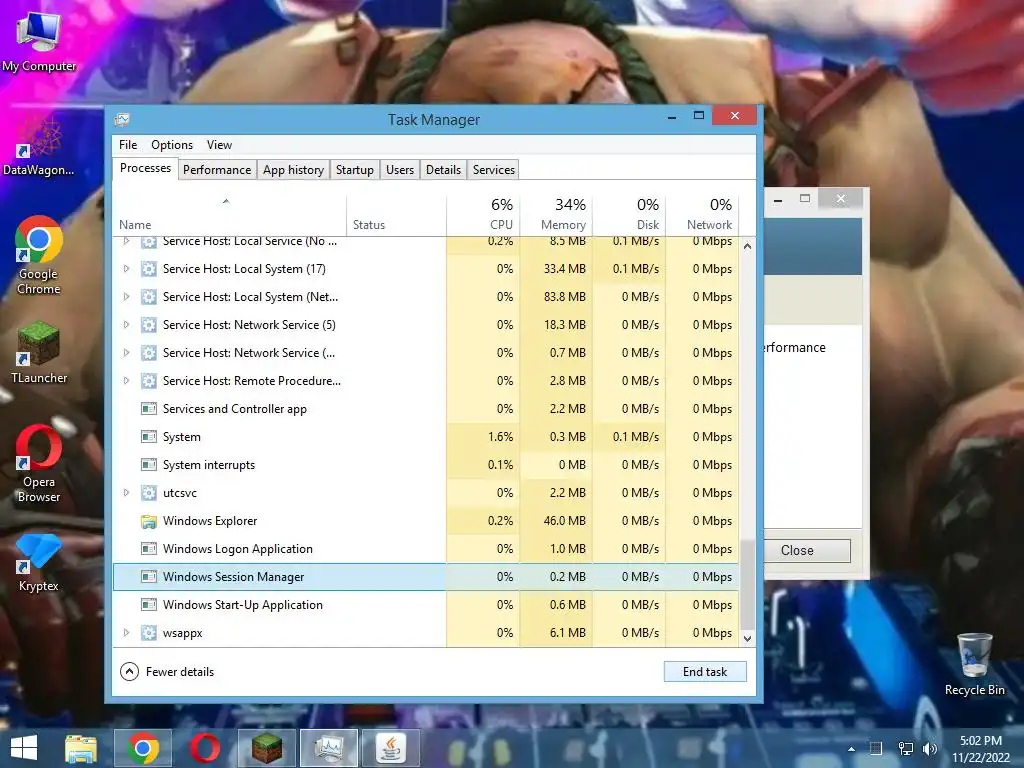
Task: Click the utcsvc gear icon
Action: pos(149,493)
